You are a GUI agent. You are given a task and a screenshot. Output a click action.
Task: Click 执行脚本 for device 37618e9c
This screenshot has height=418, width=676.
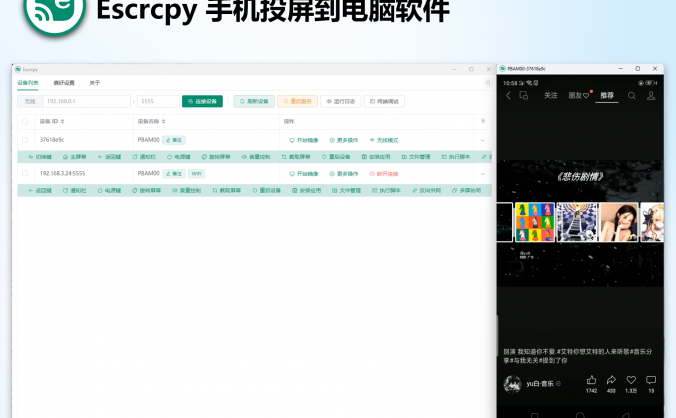coord(456,157)
